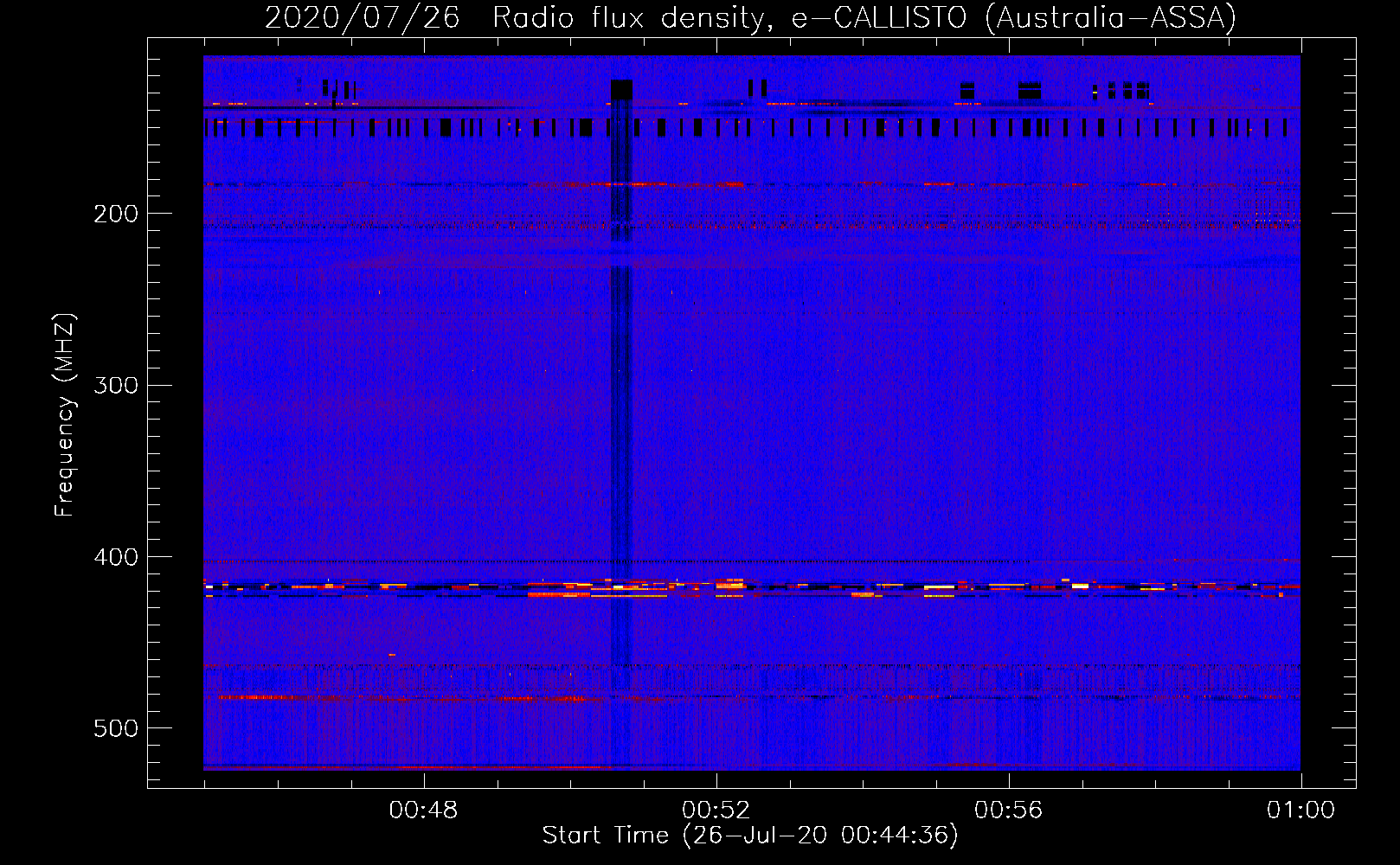Click the 01:00 time tick label
Viewport: 1400px width, 865px height.
click(1300, 811)
